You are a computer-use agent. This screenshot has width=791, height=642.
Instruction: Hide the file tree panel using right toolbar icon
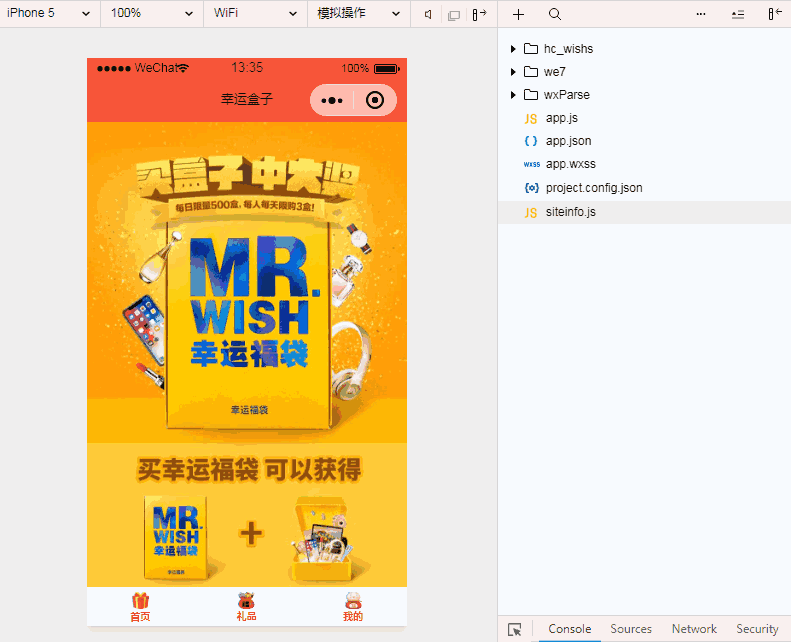pyautogui.click(x=775, y=14)
